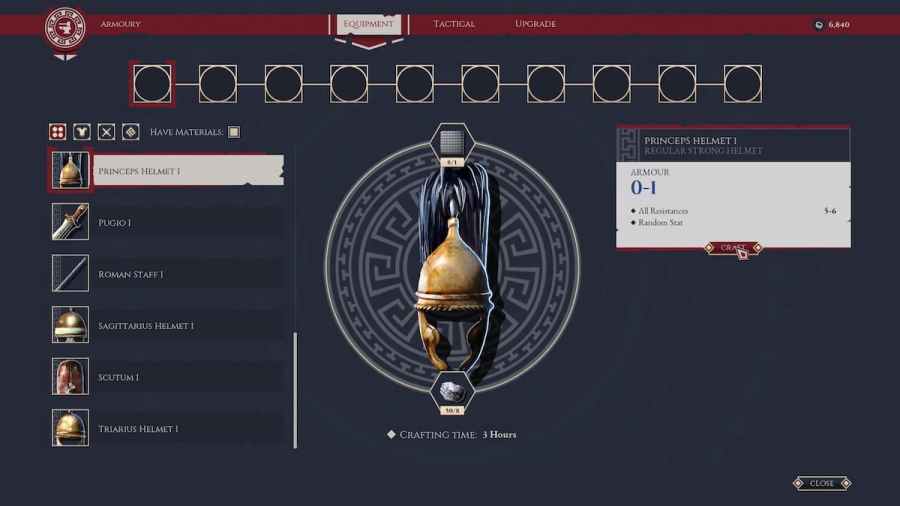Click the Craft button
The image size is (900, 506).
pyautogui.click(x=733, y=247)
